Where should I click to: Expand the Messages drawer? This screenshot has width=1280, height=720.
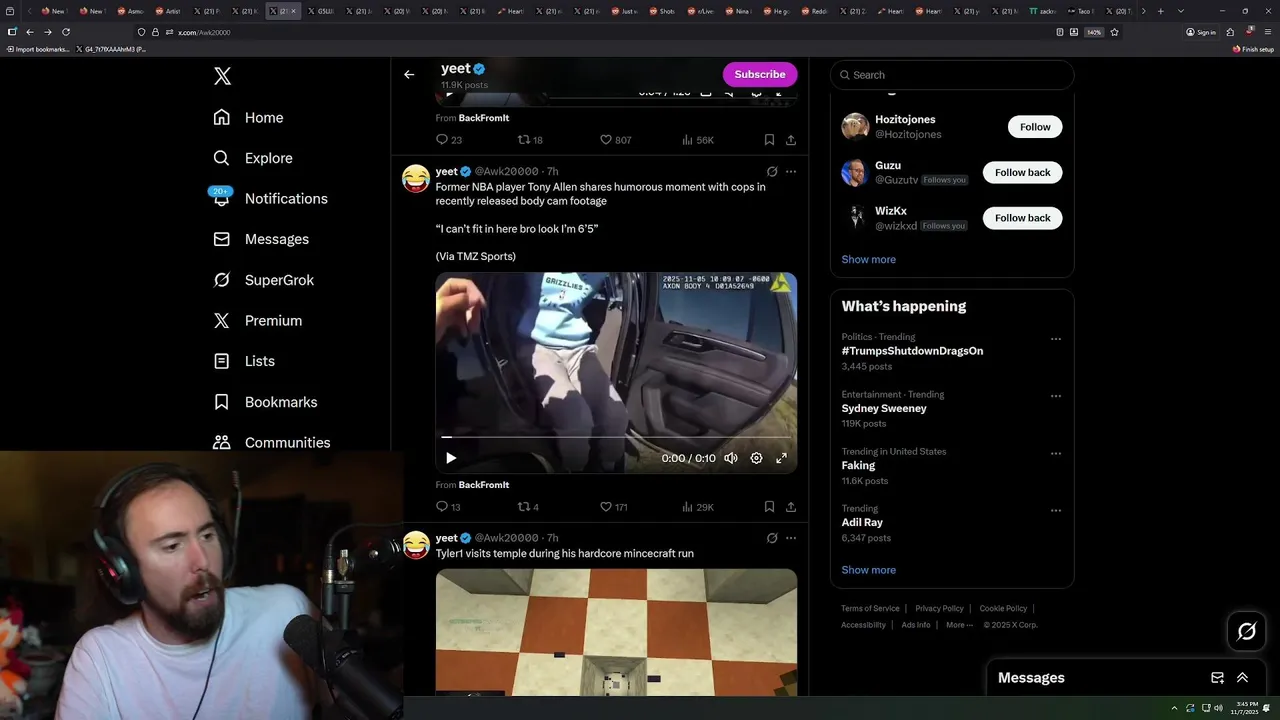[1243, 678]
